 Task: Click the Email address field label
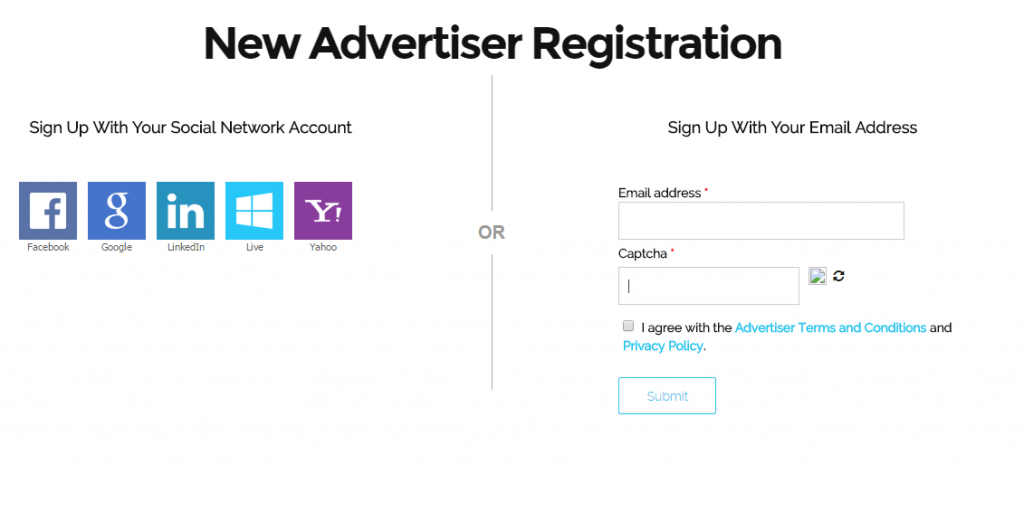pos(660,193)
